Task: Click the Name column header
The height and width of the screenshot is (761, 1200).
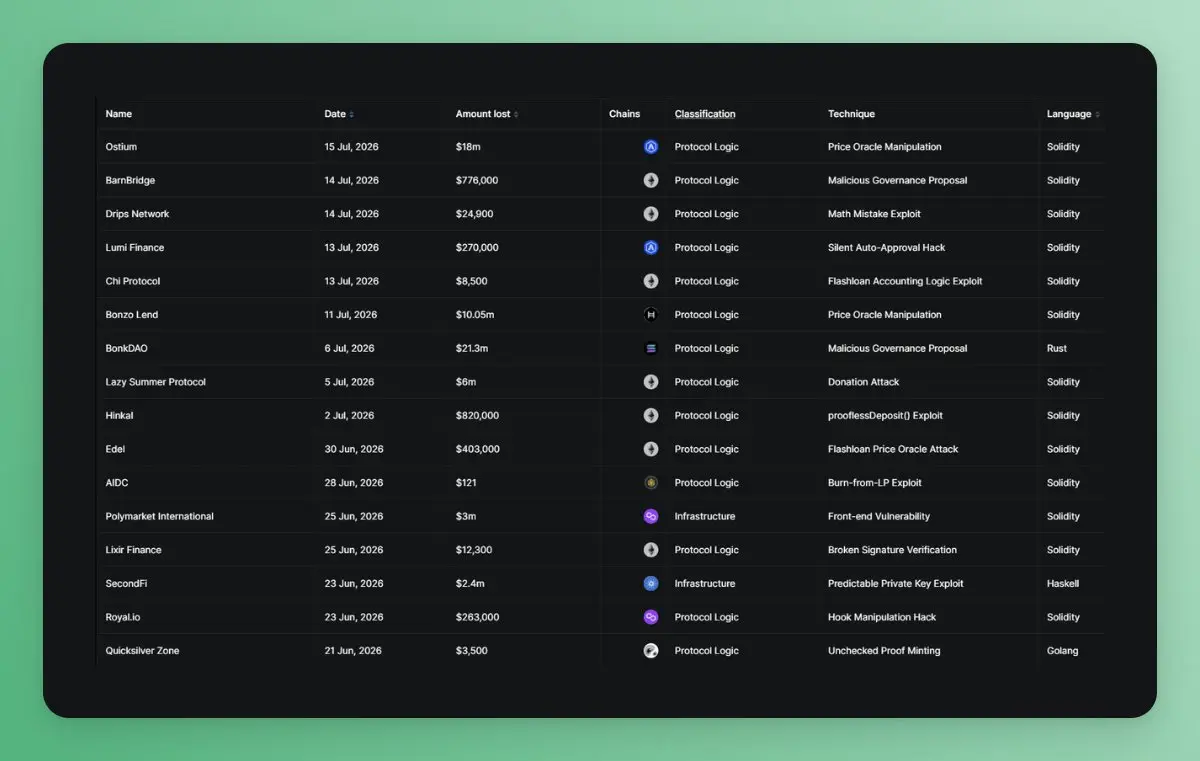Action: (x=119, y=114)
